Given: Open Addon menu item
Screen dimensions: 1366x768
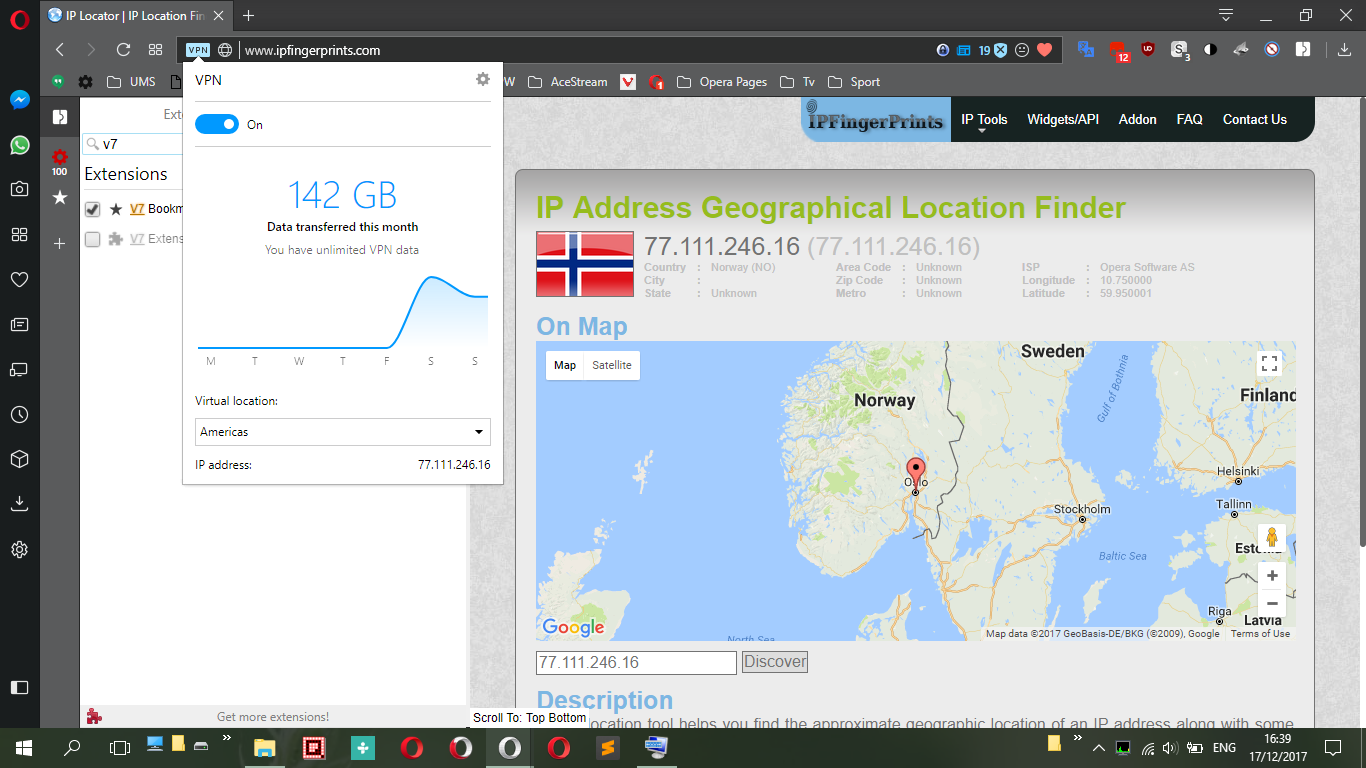Looking at the screenshot, I should (1138, 119).
